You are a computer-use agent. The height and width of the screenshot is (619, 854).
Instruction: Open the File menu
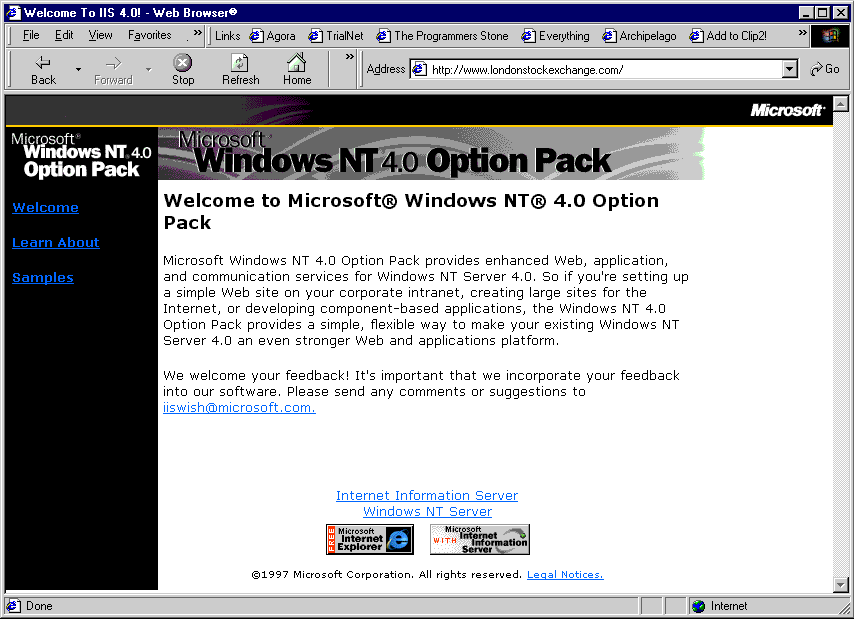31,35
